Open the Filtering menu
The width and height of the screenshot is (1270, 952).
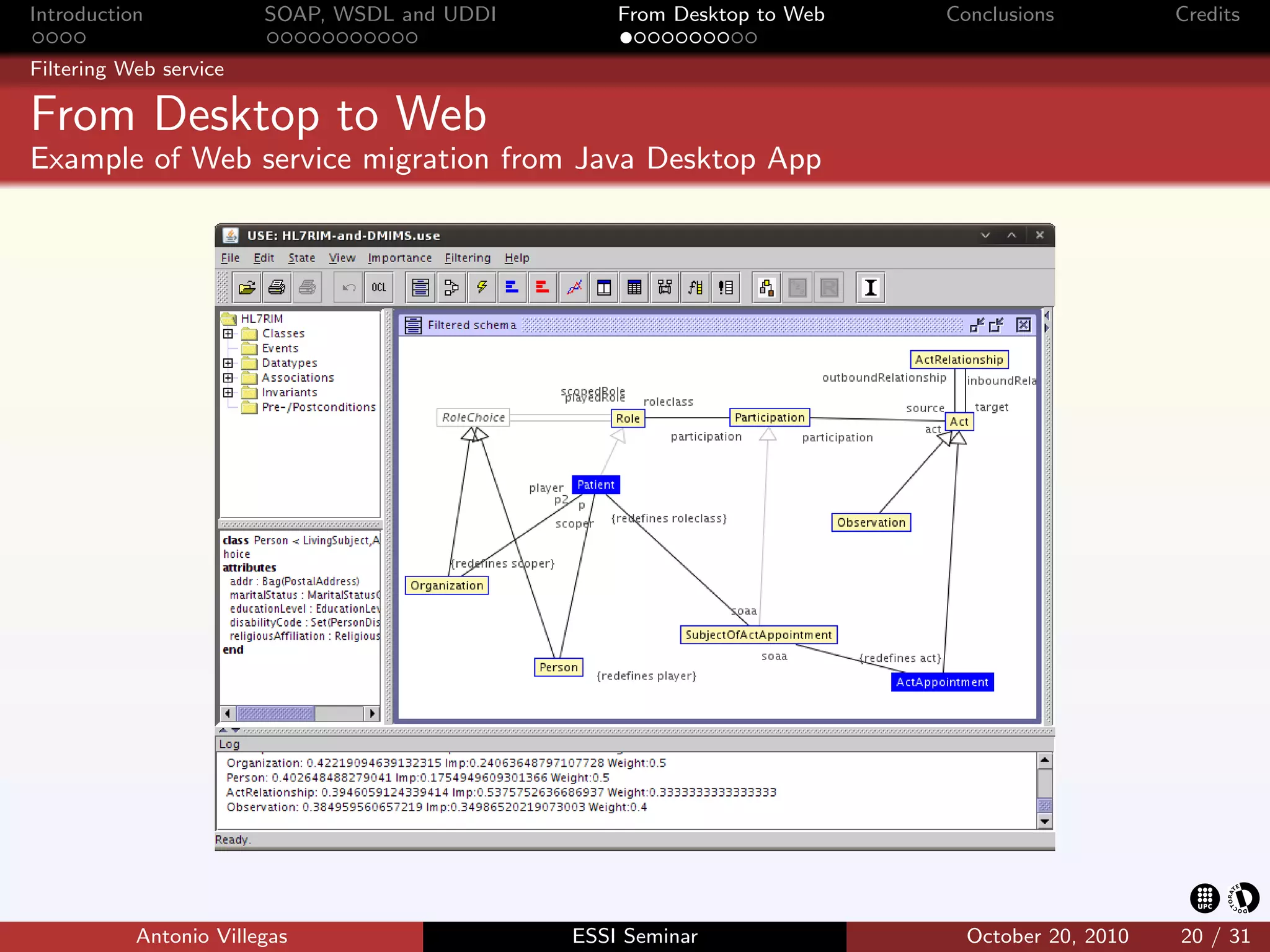pos(468,258)
